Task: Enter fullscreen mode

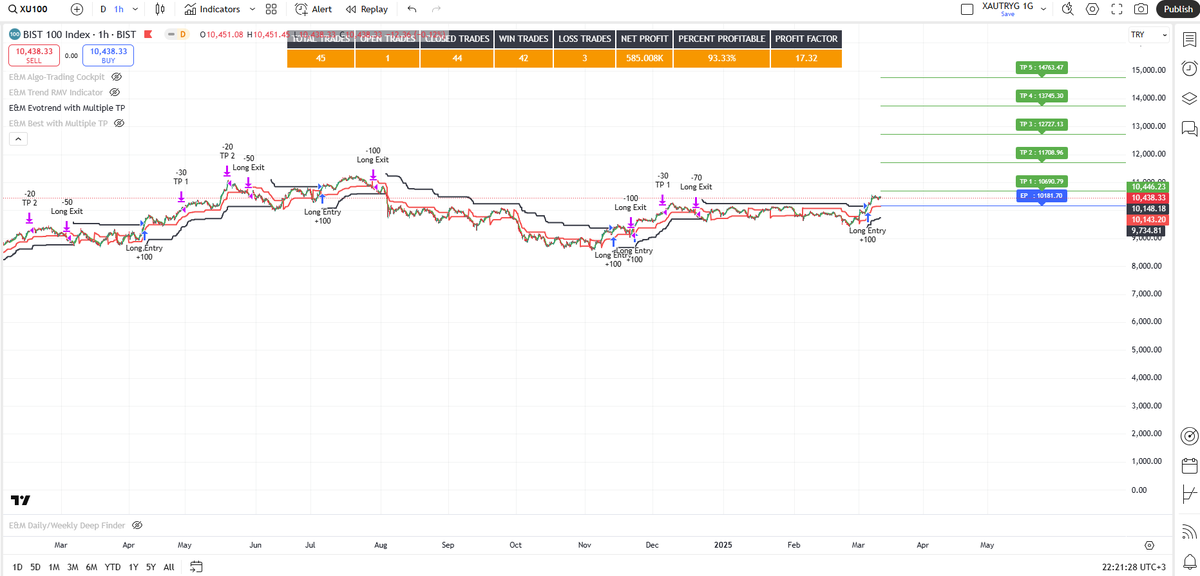Action: click(1117, 9)
